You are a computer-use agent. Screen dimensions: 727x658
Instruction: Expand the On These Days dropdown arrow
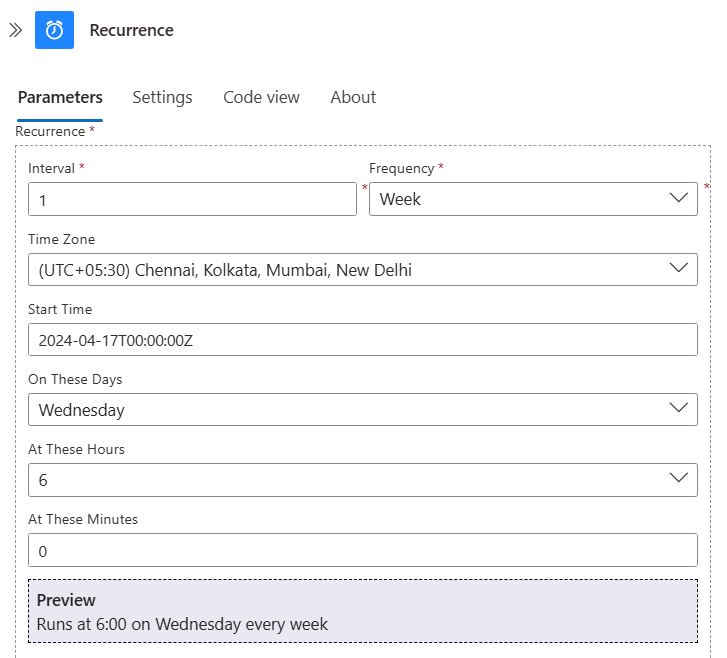coord(678,408)
